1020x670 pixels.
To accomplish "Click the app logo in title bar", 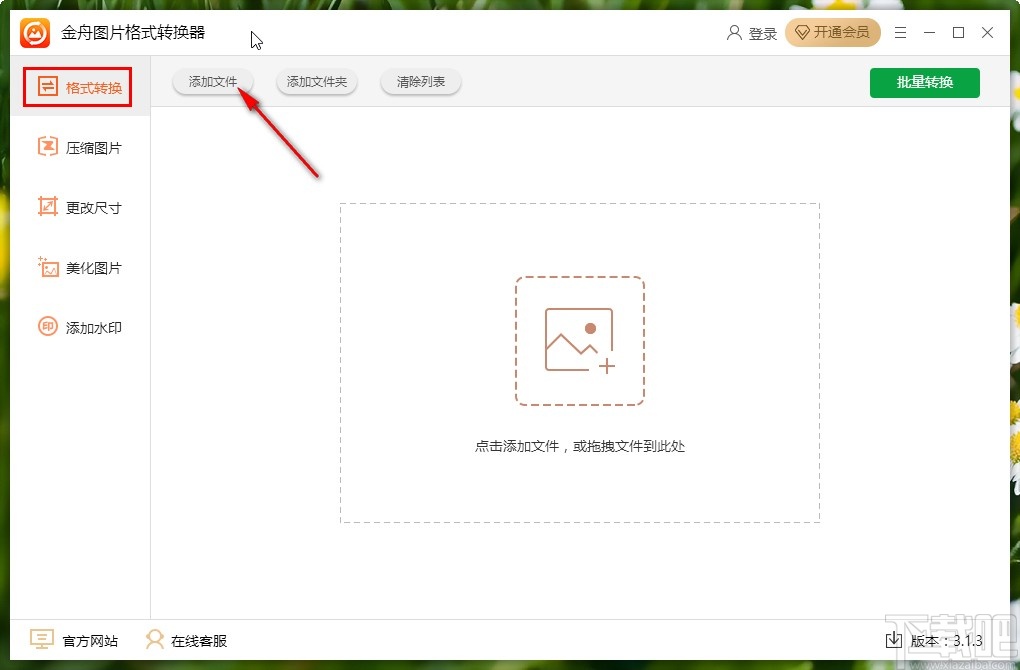I will (33, 31).
